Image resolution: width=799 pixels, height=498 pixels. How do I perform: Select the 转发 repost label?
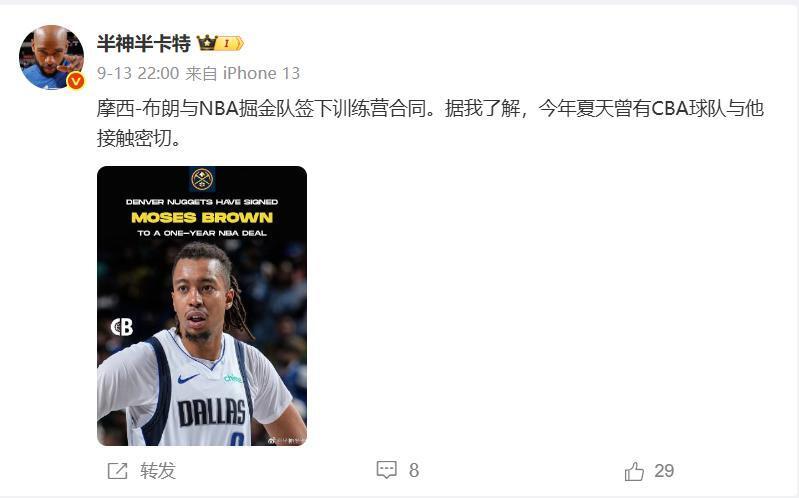158,470
